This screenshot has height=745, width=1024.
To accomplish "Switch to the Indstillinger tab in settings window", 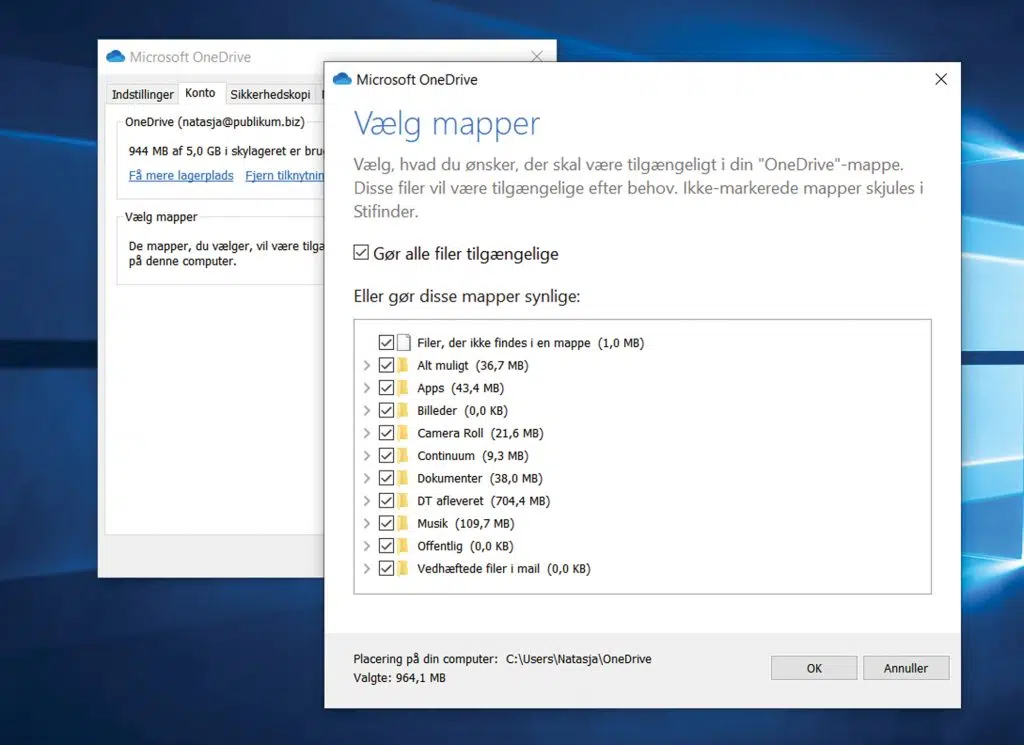I will pos(142,94).
